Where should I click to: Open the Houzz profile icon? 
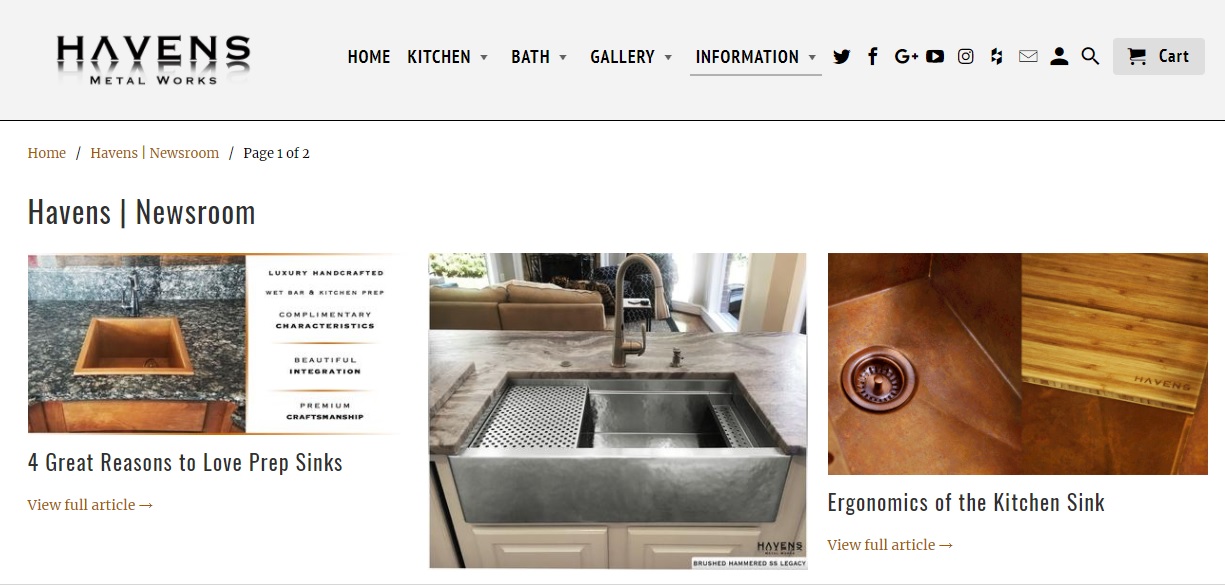[x=996, y=57]
